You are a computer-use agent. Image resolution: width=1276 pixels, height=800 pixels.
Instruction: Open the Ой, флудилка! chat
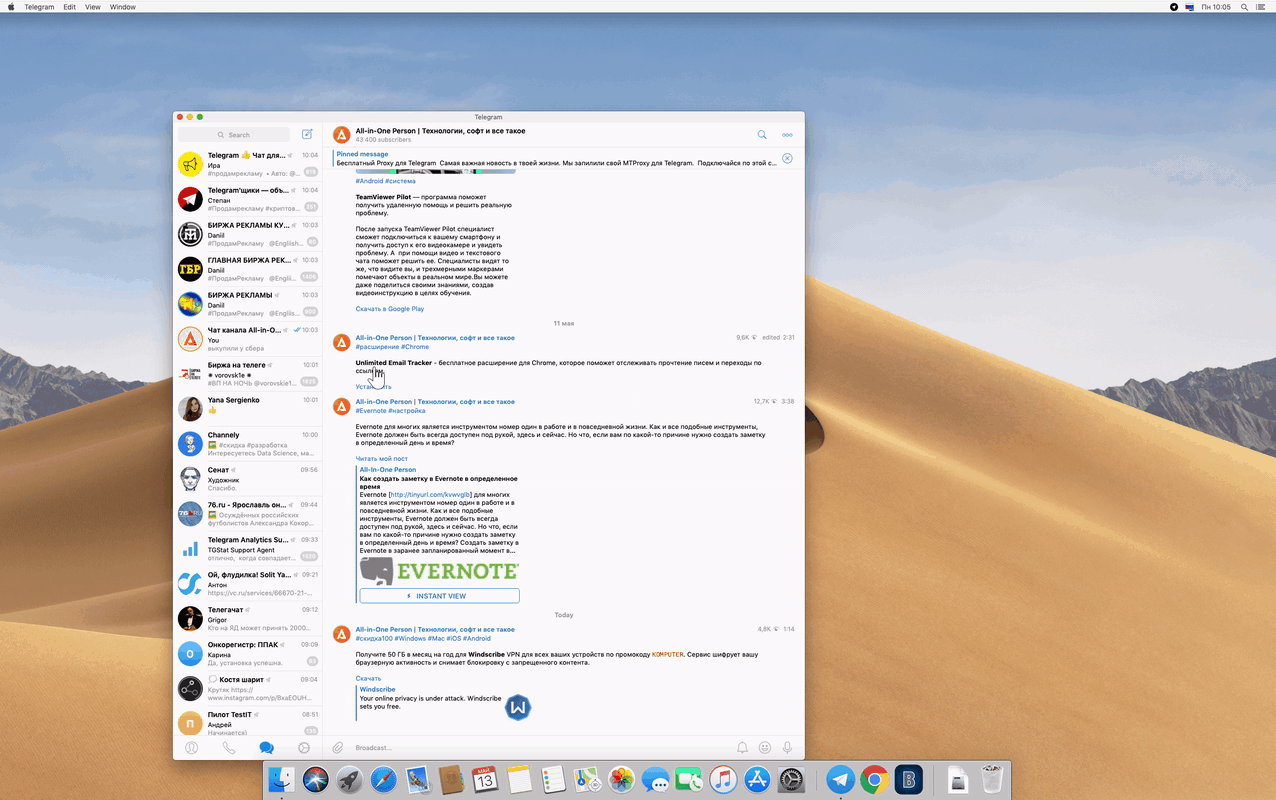tap(248, 584)
